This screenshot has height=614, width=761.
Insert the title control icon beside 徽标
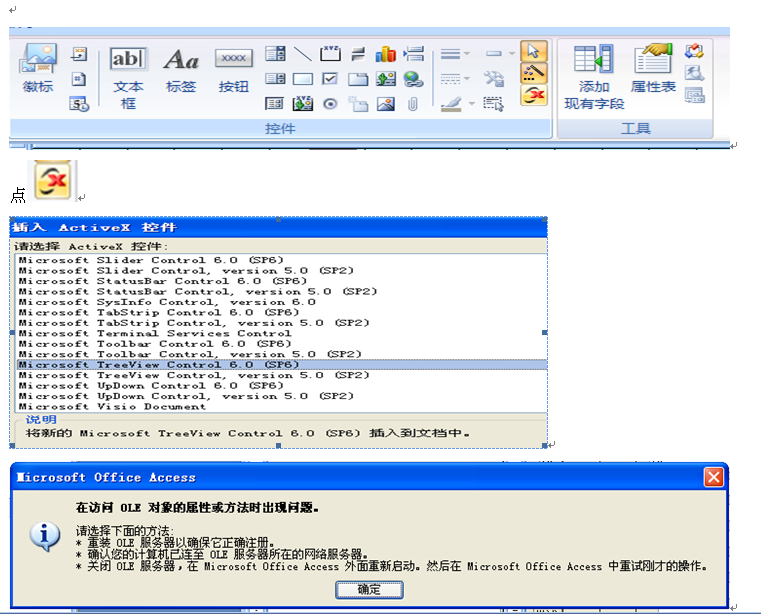tap(79, 53)
